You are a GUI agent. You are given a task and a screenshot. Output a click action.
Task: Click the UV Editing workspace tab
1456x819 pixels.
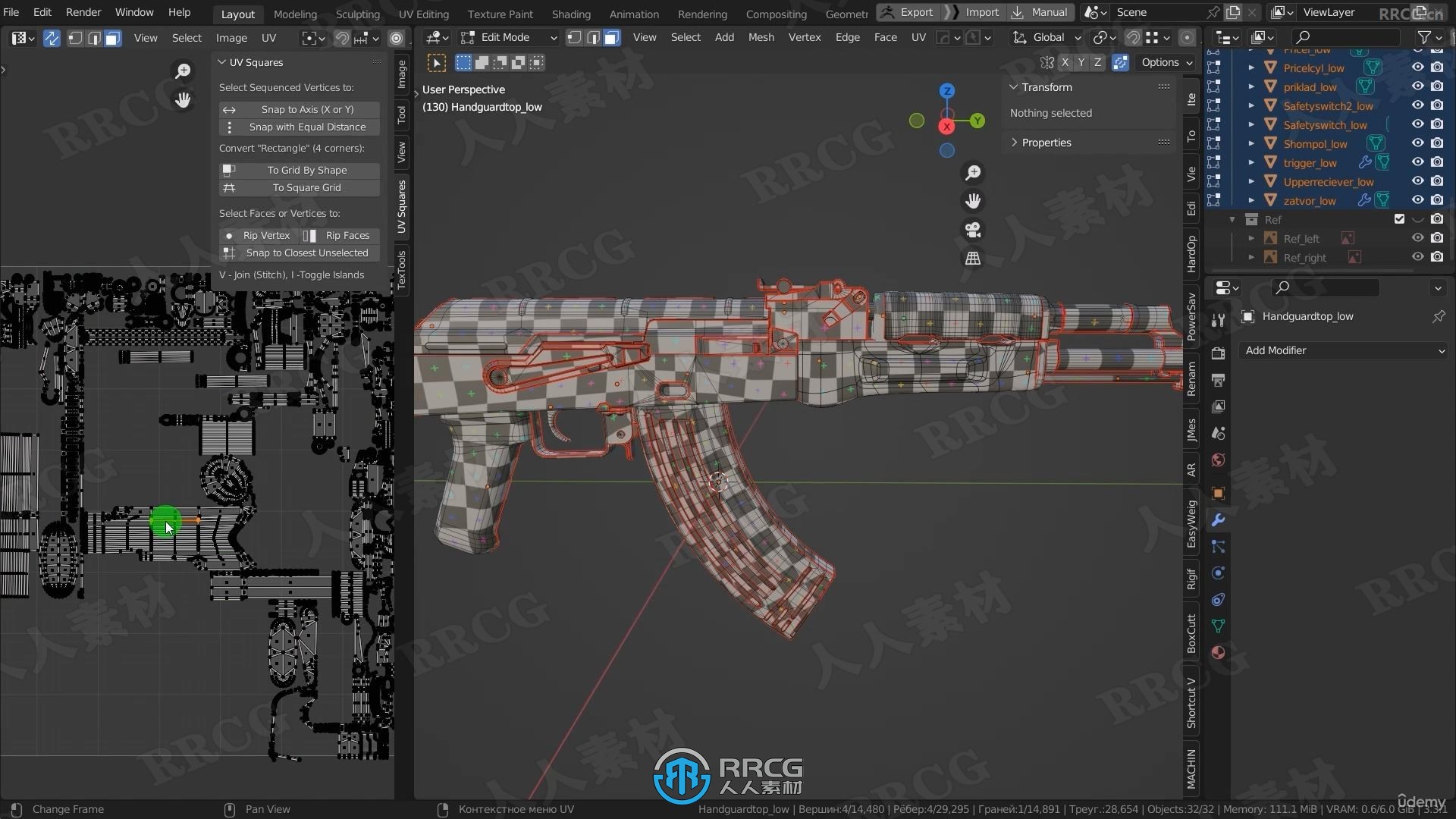coord(422,12)
